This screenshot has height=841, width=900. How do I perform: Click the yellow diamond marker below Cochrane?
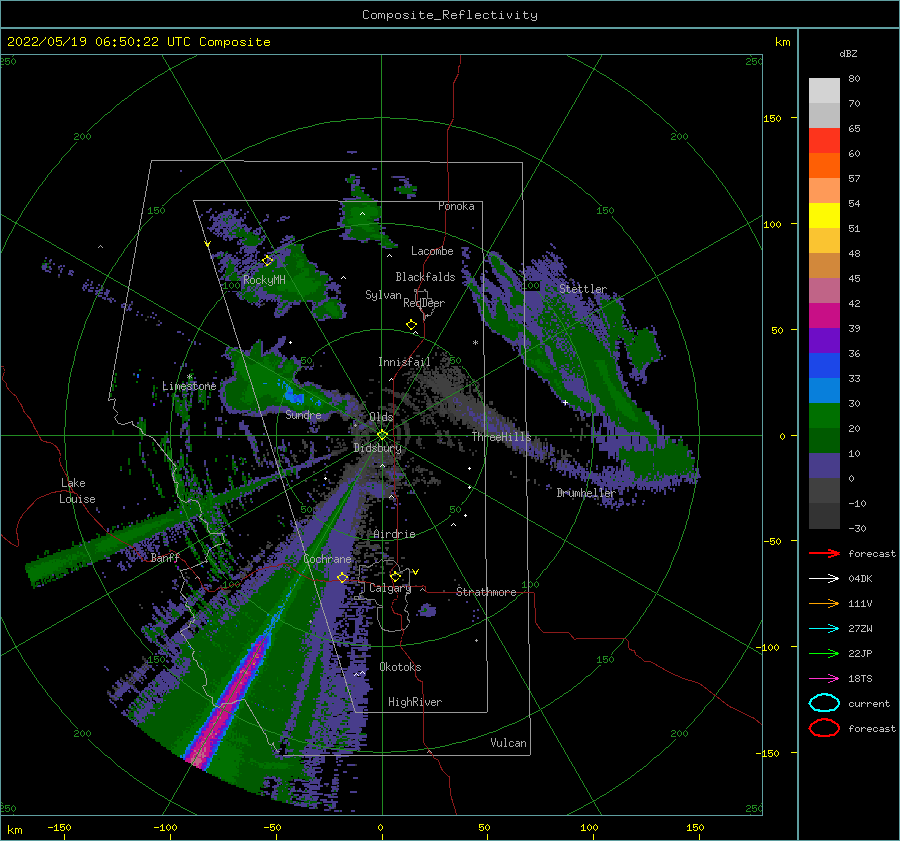(343, 578)
